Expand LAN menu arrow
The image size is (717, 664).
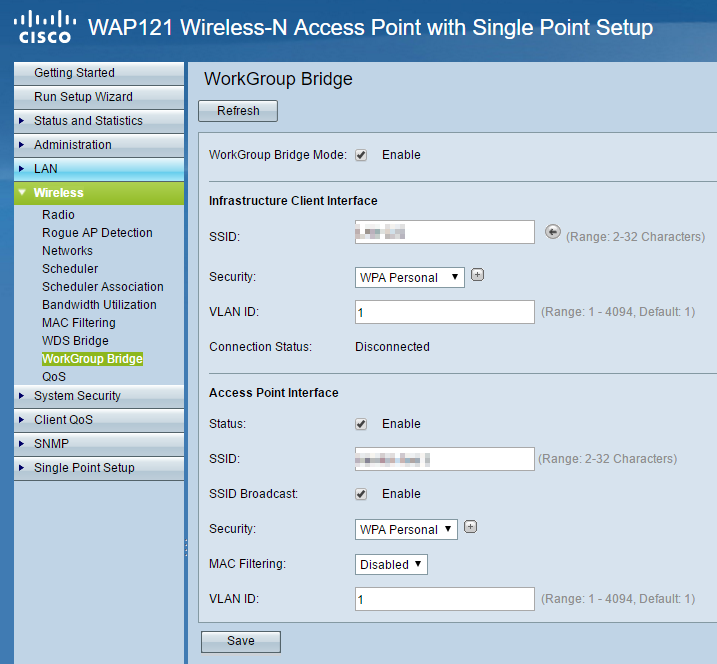point(21,169)
